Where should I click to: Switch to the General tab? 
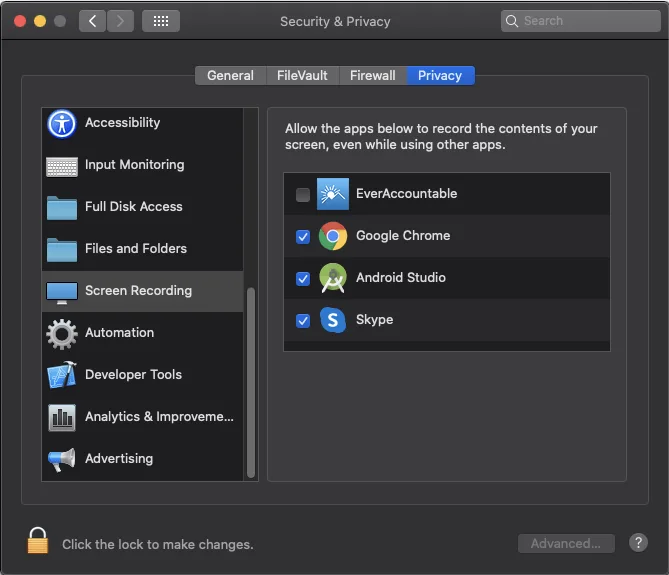pos(230,76)
